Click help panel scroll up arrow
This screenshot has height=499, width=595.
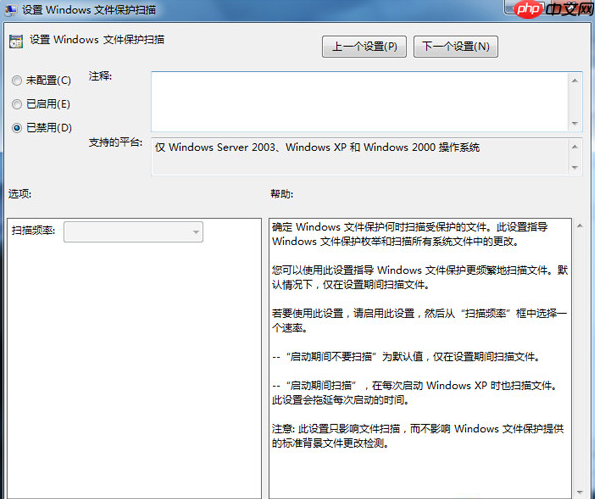580,226
